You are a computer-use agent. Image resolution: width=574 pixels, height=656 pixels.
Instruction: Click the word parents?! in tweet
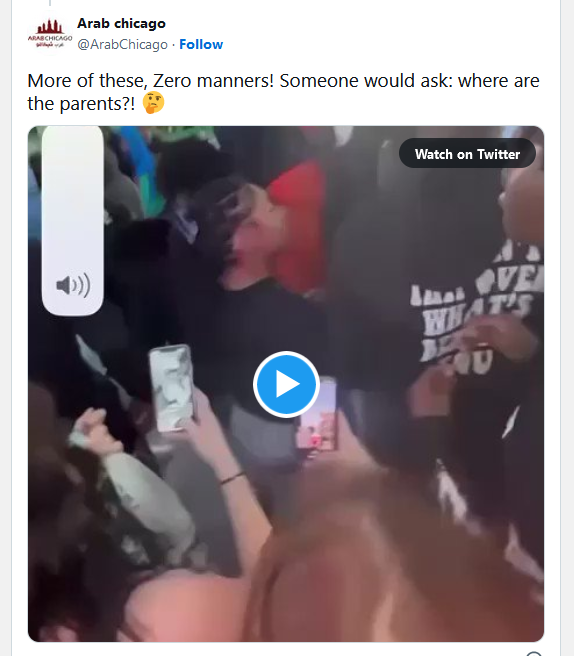(97, 103)
